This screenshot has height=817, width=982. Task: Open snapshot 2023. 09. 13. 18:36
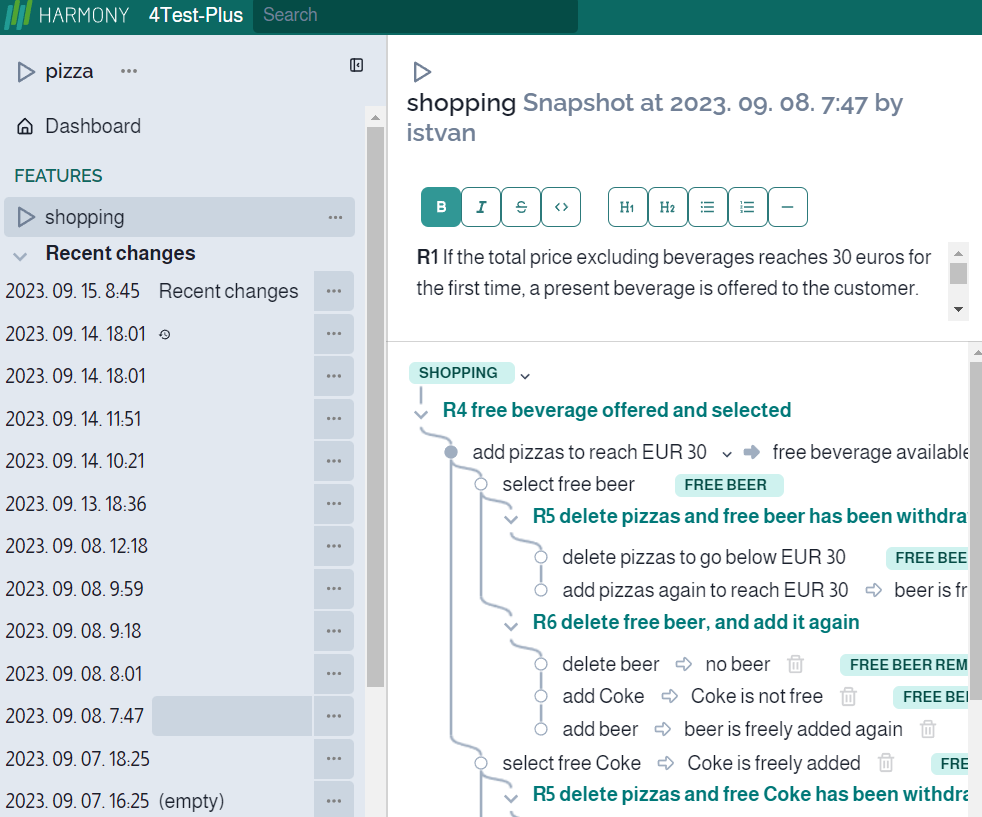pyautogui.click(x=76, y=504)
